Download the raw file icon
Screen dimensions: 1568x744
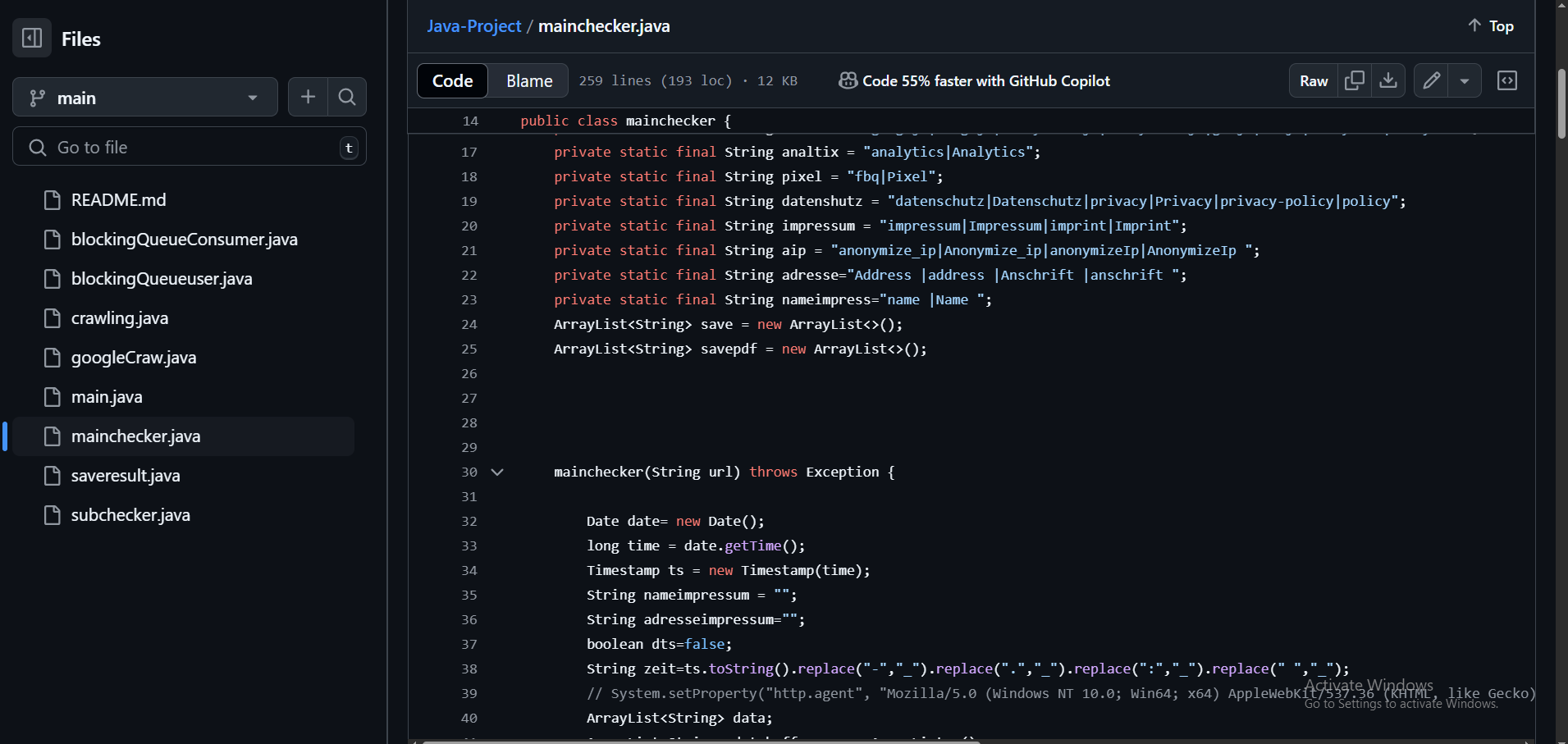point(1388,80)
